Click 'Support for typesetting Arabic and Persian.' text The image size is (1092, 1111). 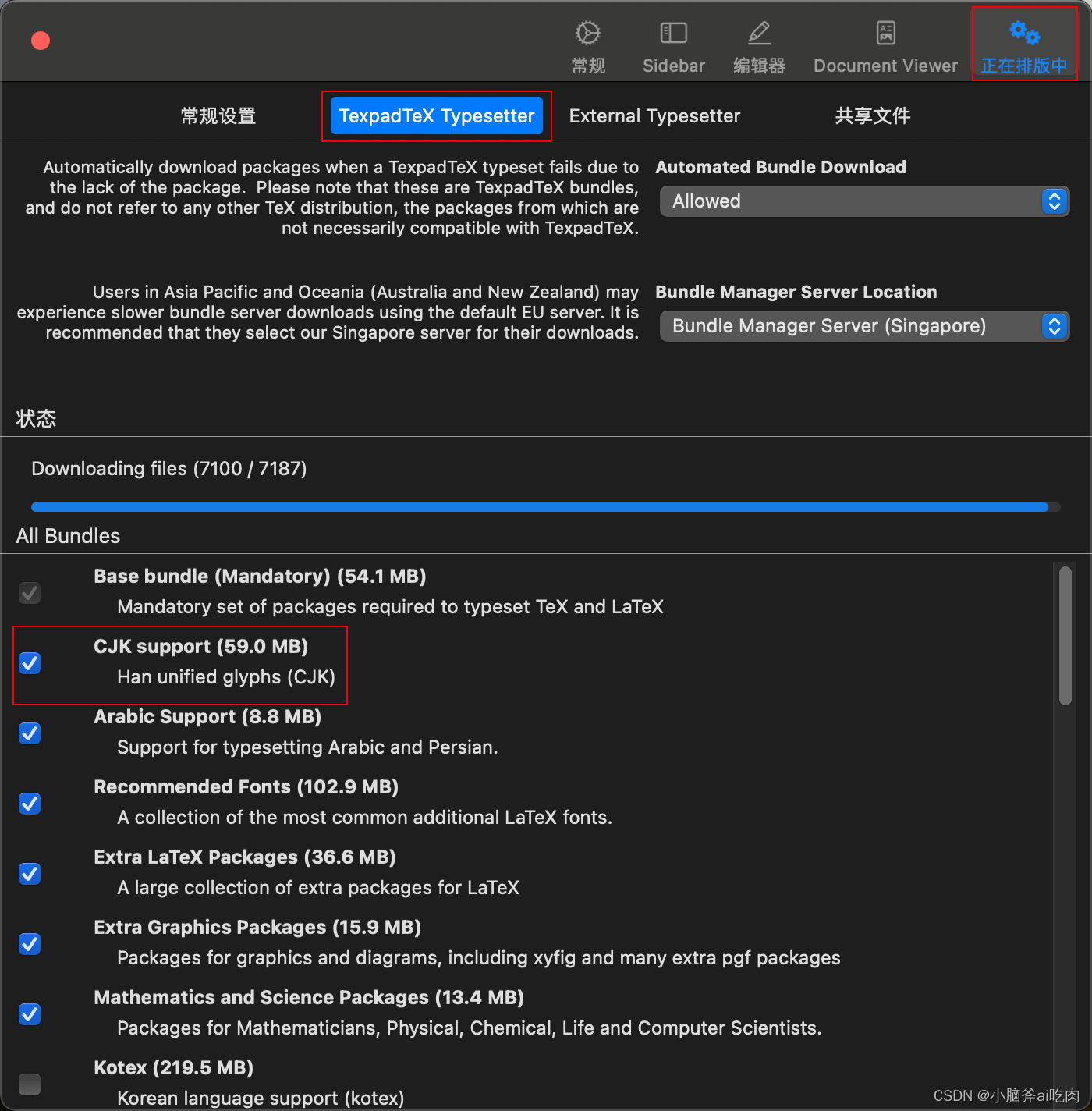tap(307, 747)
